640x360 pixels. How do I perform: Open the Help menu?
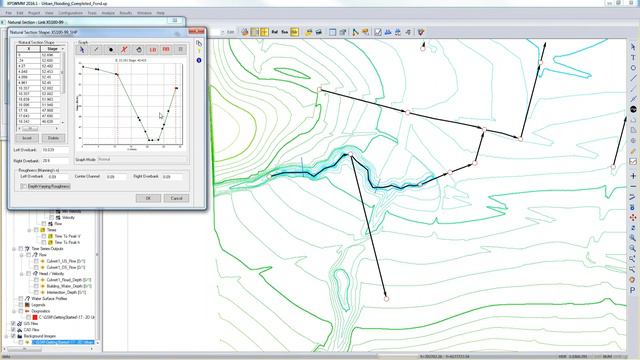160,13
